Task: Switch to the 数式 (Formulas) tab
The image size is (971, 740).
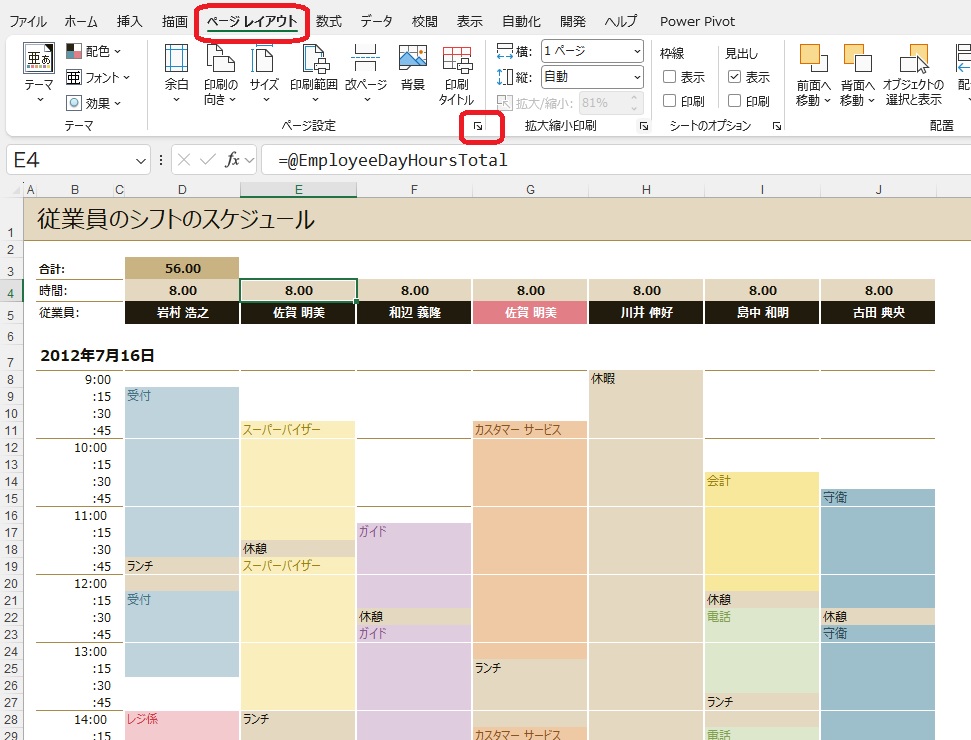Action: [328, 21]
